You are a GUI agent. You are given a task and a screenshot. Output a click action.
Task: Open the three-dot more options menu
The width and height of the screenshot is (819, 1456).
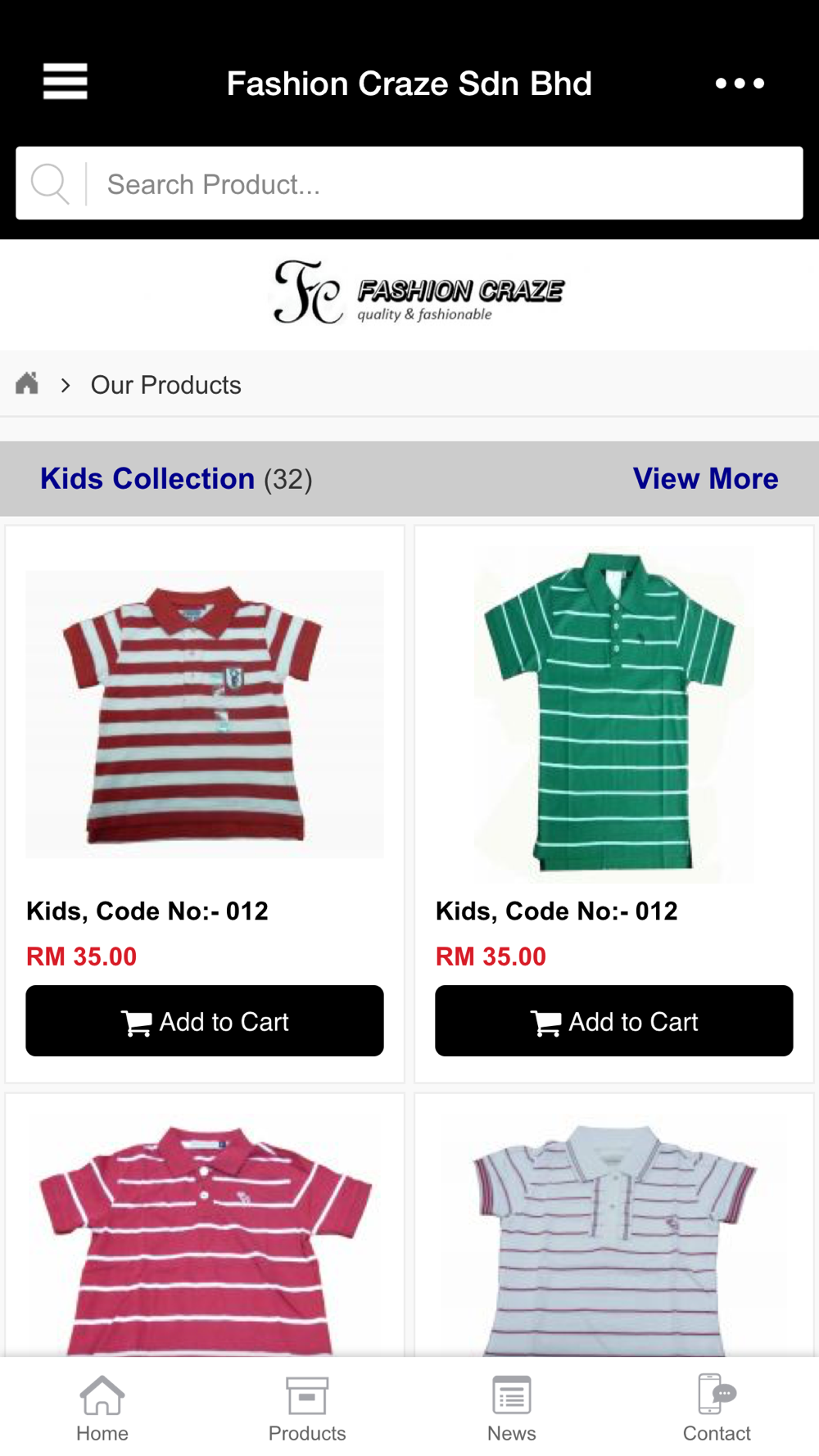(740, 84)
